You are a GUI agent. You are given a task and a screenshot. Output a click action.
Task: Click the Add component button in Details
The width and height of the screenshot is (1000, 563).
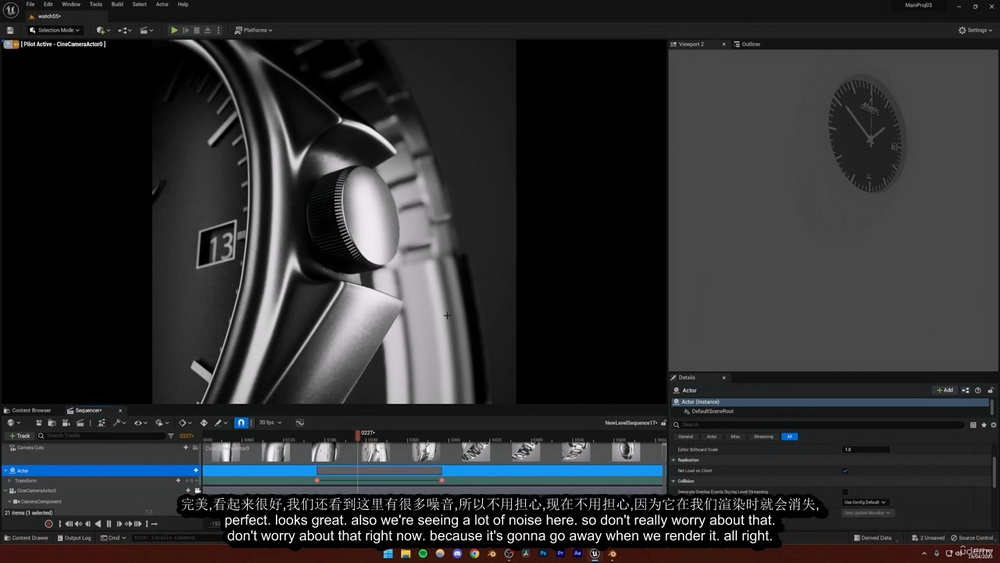[x=945, y=390]
